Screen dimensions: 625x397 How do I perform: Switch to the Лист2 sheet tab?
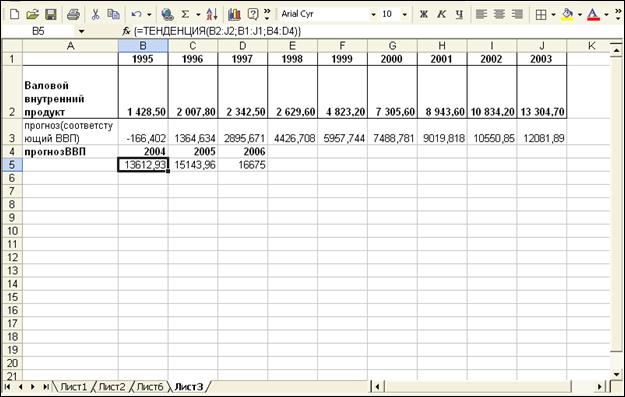click(112, 387)
